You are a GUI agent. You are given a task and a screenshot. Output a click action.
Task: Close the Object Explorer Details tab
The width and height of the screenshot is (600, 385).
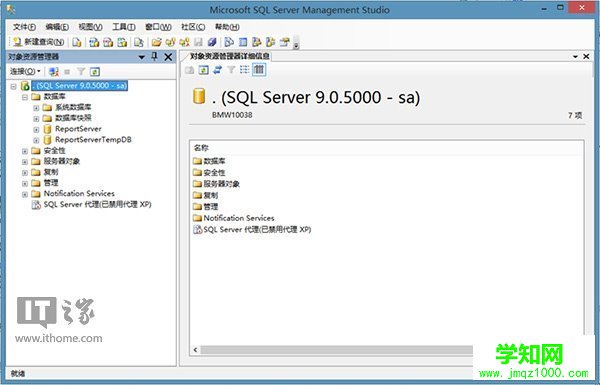(x=586, y=56)
